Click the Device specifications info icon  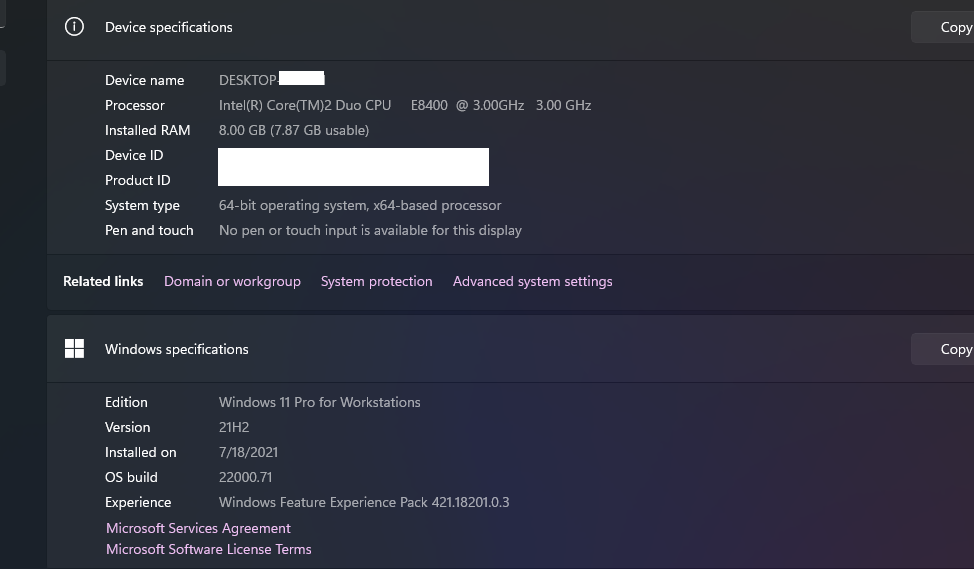tap(74, 27)
